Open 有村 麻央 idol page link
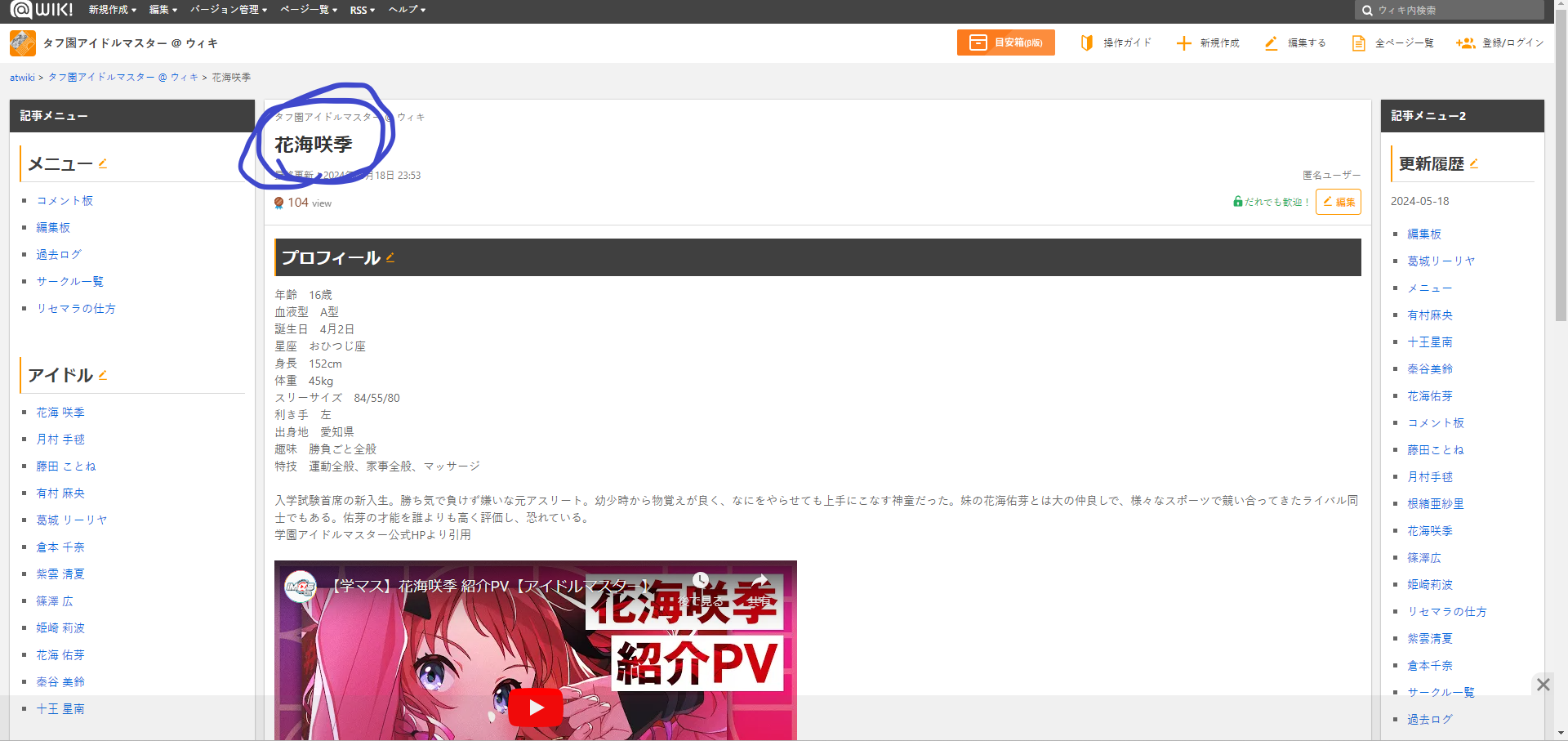Image resolution: width=1568 pixels, height=741 pixels. (x=60, y=493)
